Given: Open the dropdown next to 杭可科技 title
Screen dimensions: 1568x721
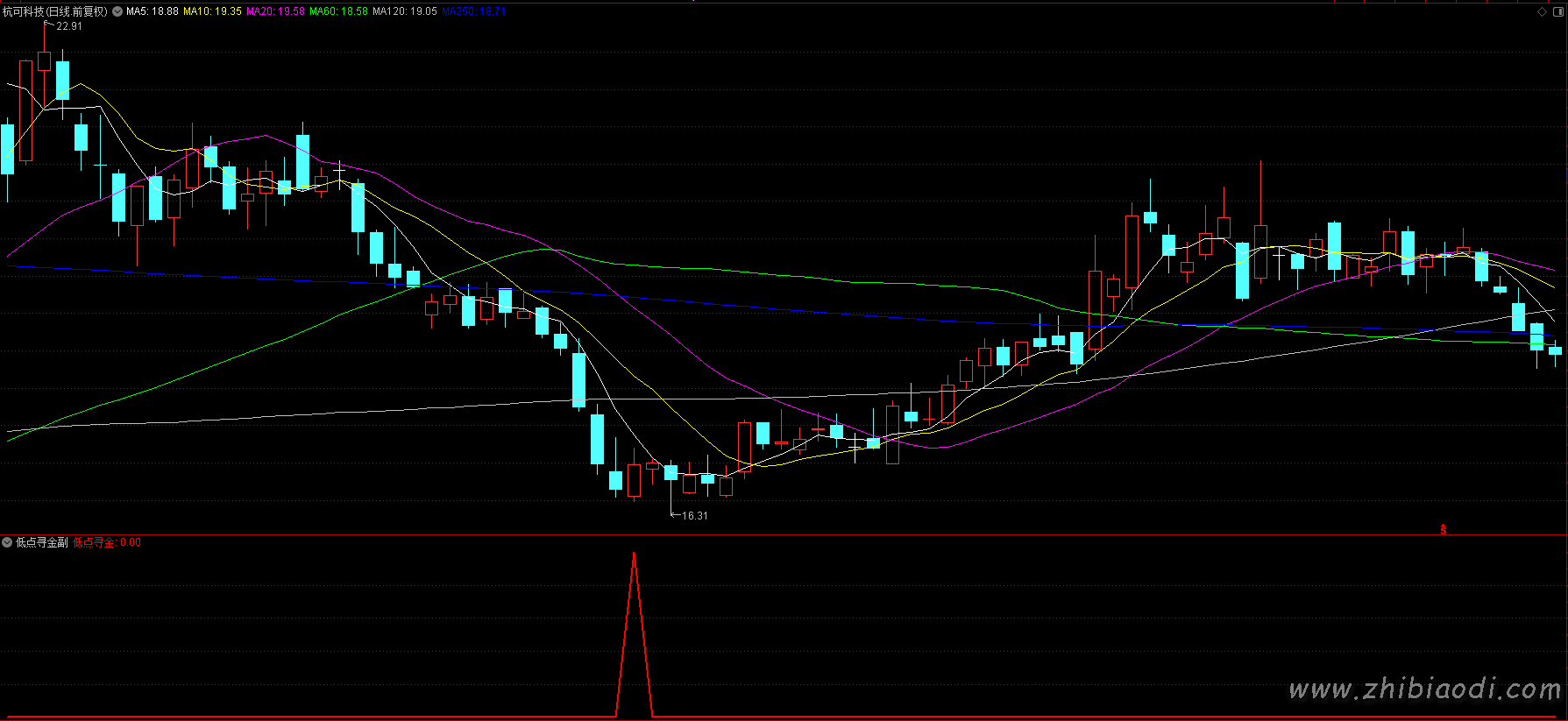Looking at the screenshot, I should [x=117, y=12].
